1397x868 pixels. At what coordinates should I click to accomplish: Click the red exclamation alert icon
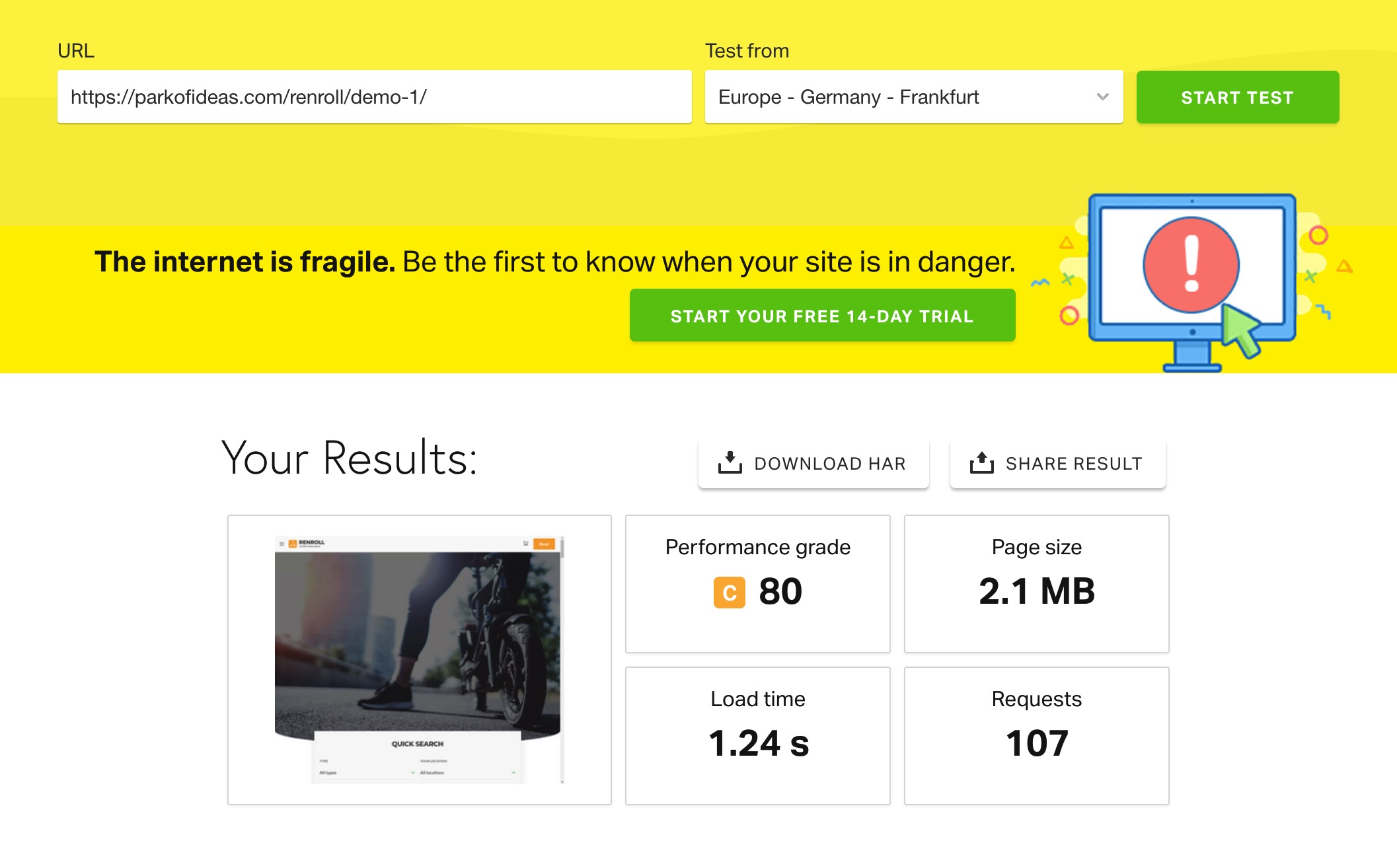point(1191,264)
